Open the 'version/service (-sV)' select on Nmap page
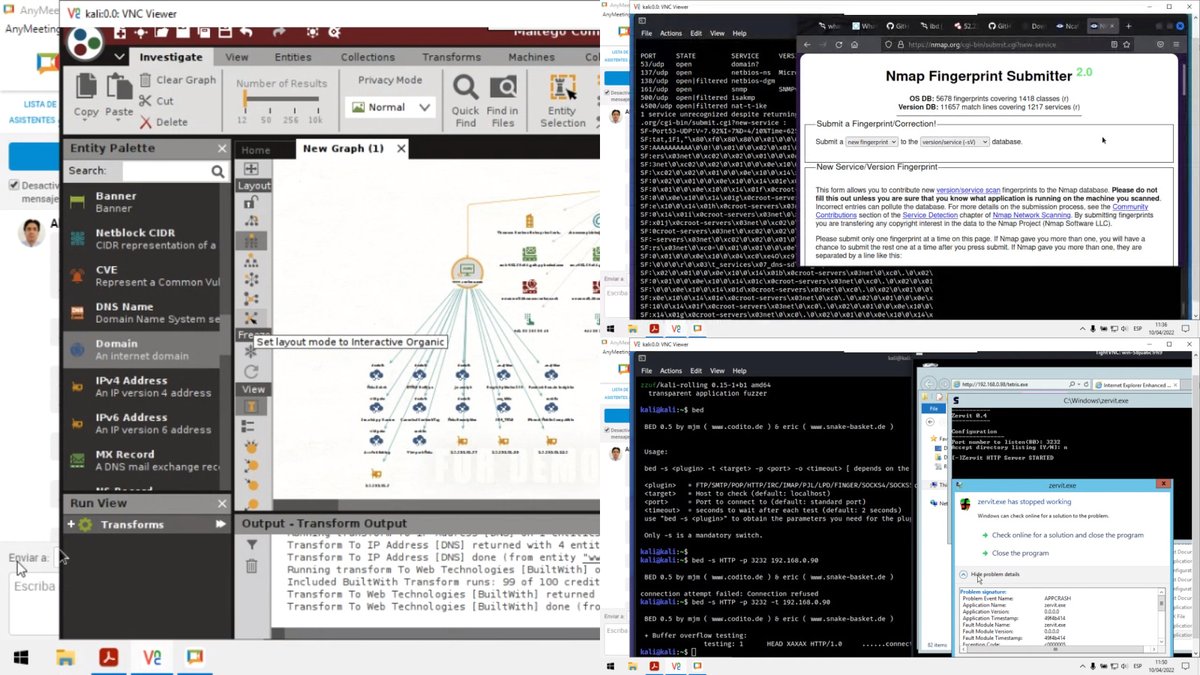Viewport: 1200px width, 675px height. [x=954, y=142]
